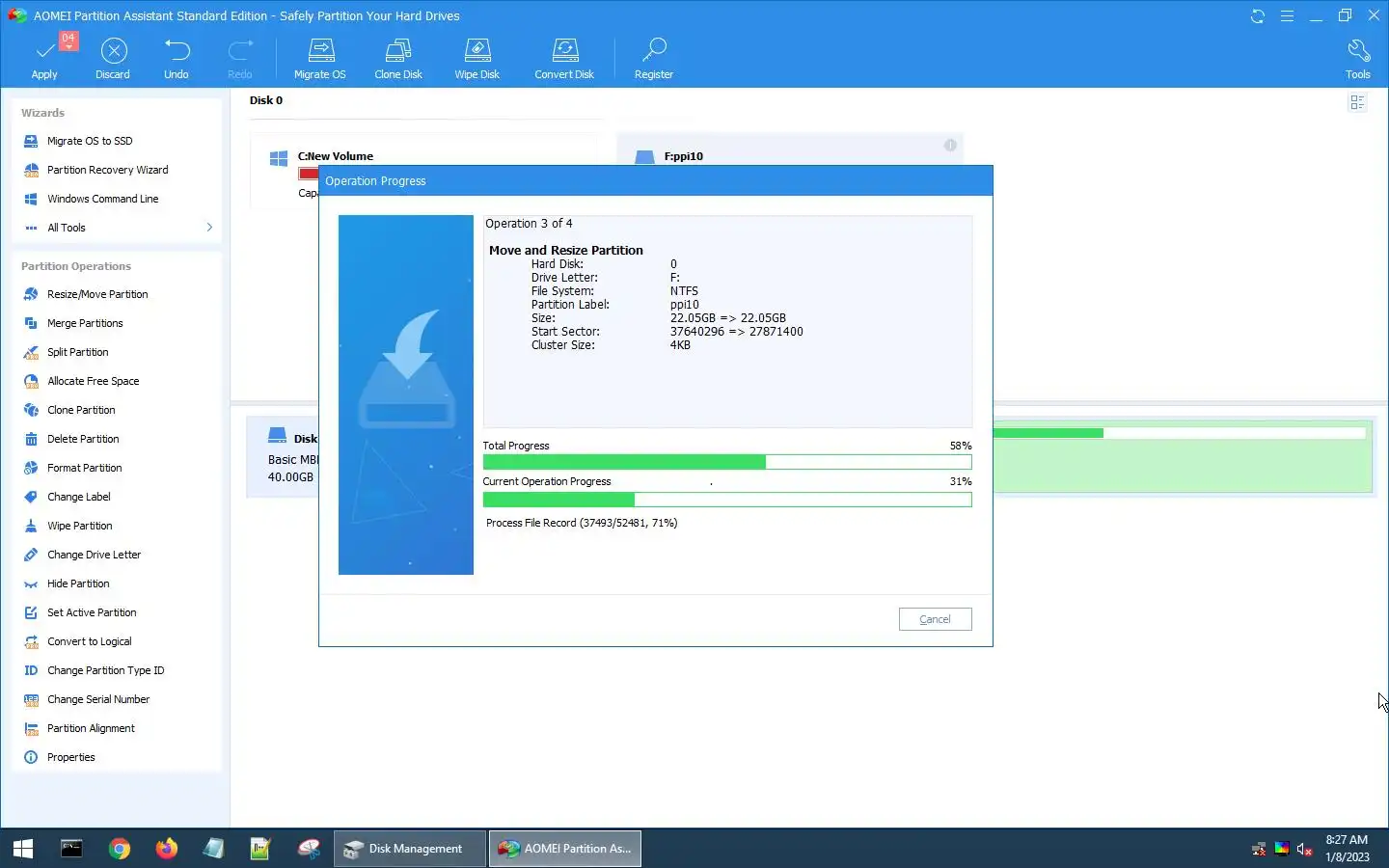The height and width of the screenshot is (868, 1389).
Task: Open Windows Command Line wizard
Action: click(102, 199)
